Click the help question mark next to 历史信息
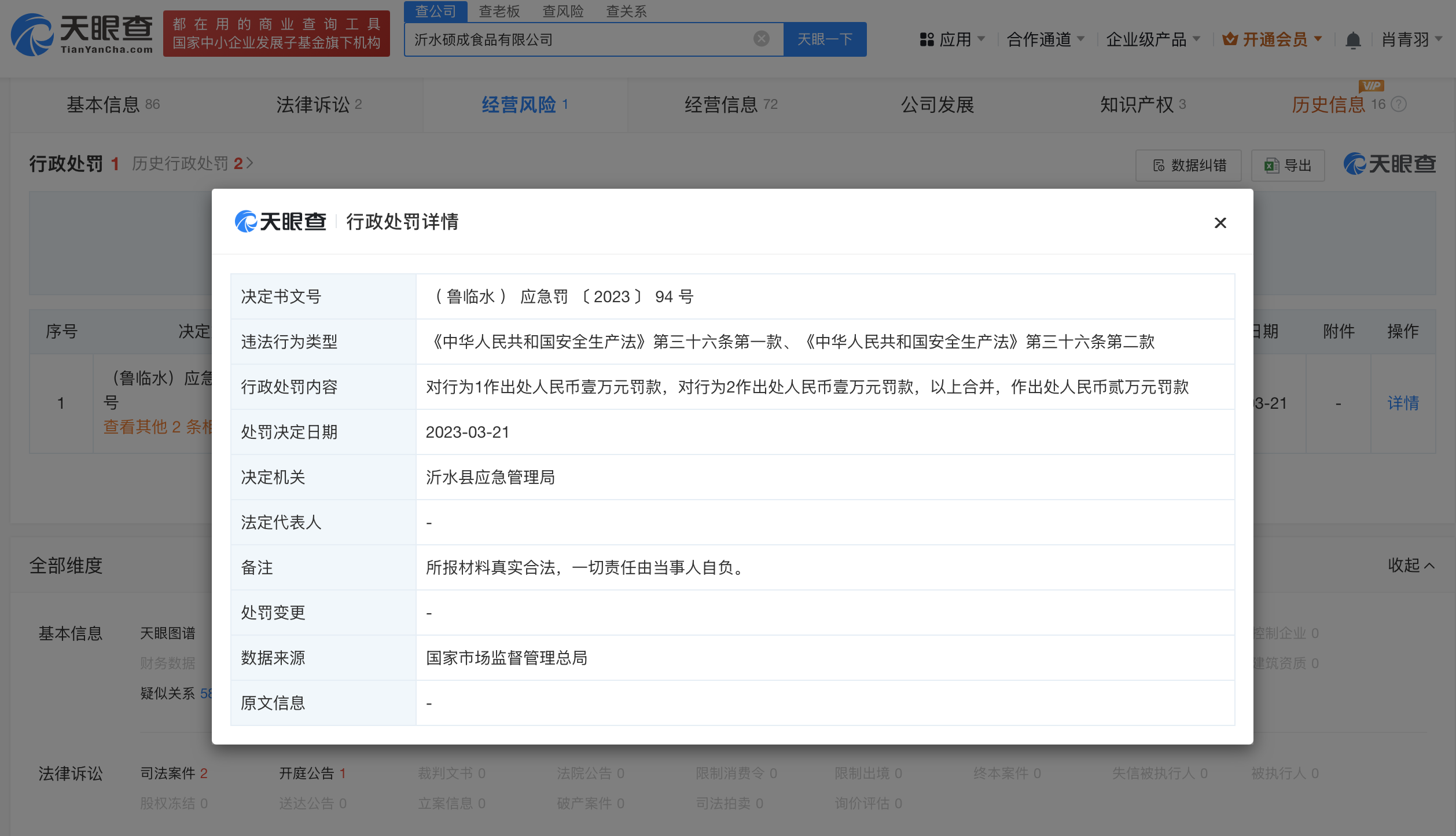 (1398, 104)
